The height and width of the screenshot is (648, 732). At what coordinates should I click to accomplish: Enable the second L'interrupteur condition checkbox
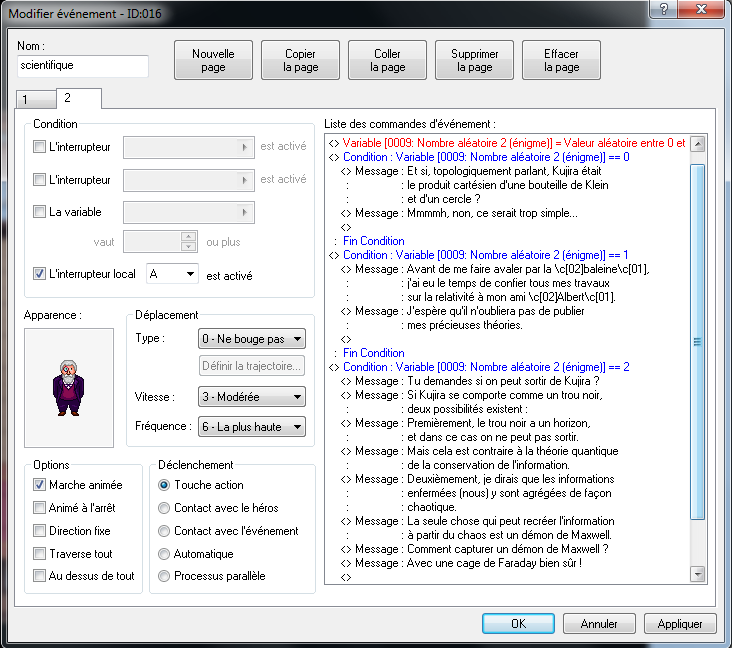[x=39, y=179]
